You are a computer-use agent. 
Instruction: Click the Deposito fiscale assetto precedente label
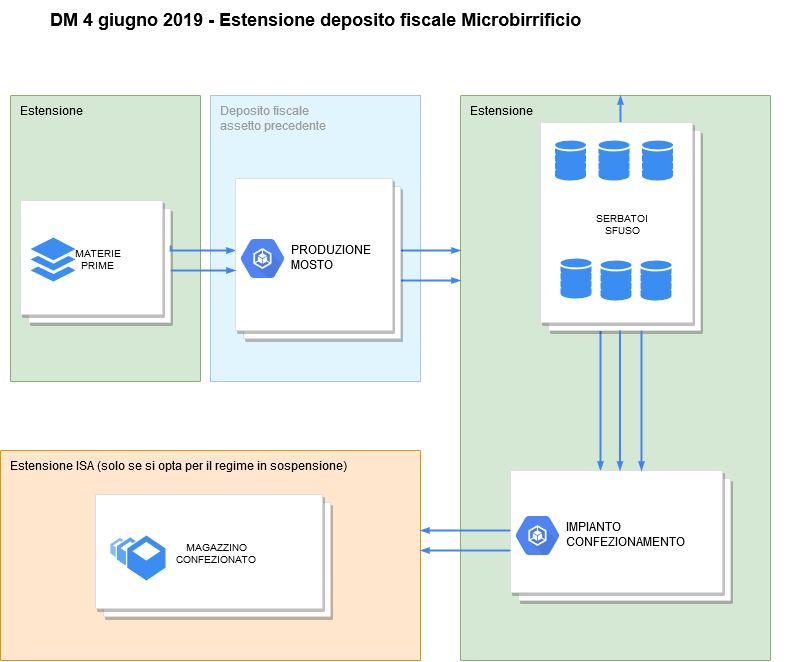click(273, 118)
